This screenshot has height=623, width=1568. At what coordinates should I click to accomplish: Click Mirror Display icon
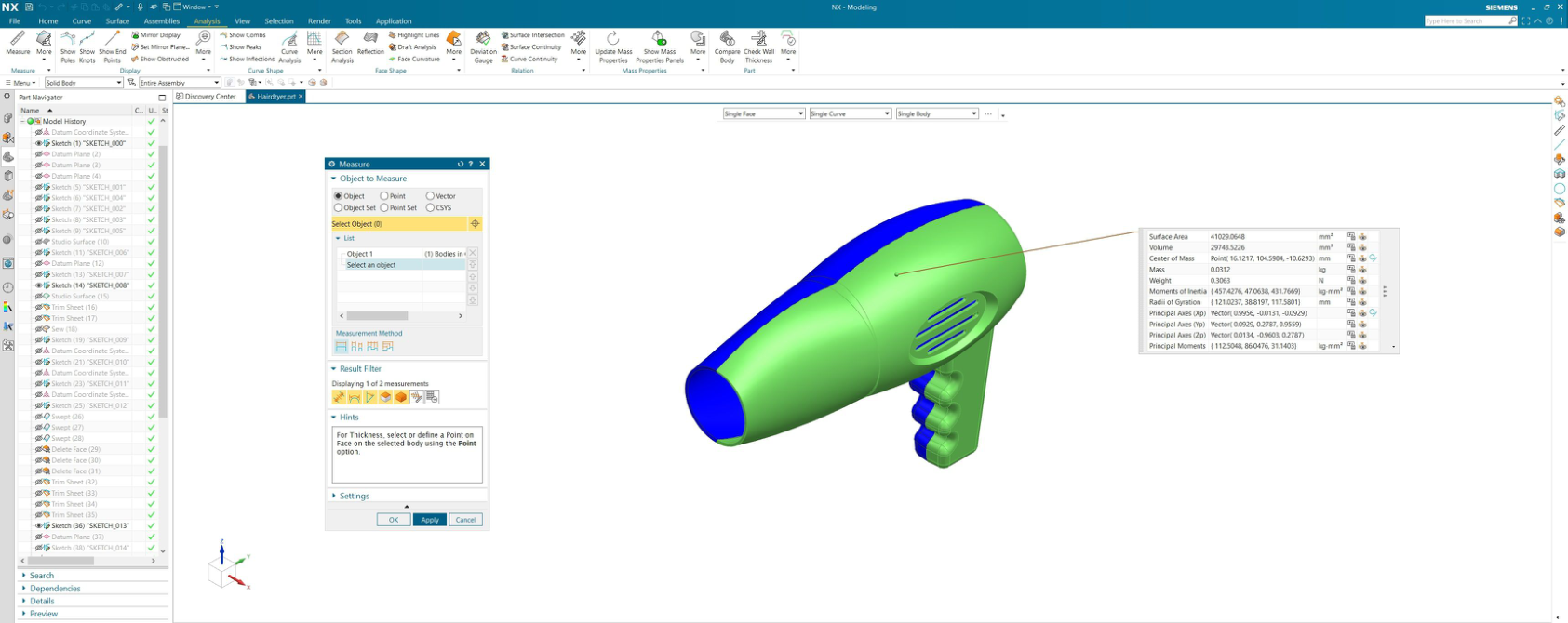(135, 35)
